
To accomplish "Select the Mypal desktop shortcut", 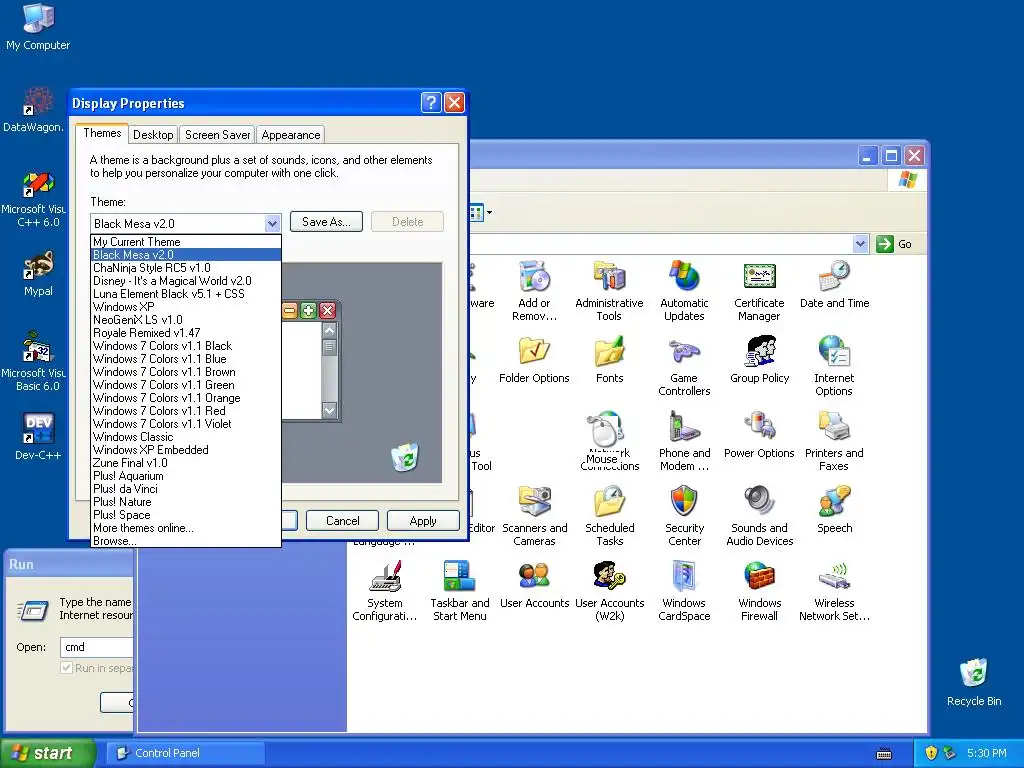I will pyautogui.click(x=38, y=274).
